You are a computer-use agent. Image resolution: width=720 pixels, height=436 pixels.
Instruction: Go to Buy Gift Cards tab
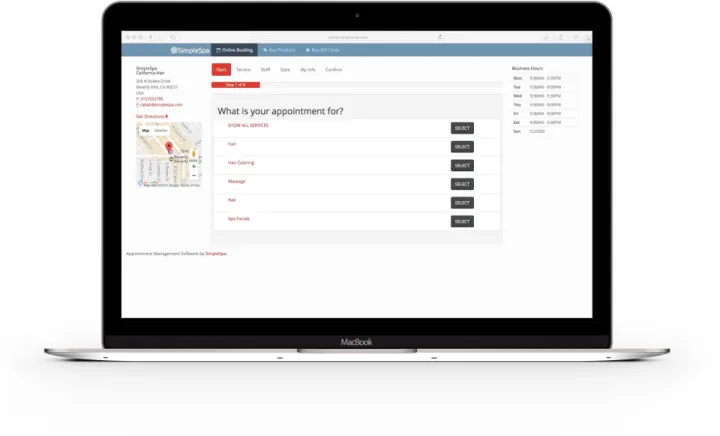coord(322,49)
